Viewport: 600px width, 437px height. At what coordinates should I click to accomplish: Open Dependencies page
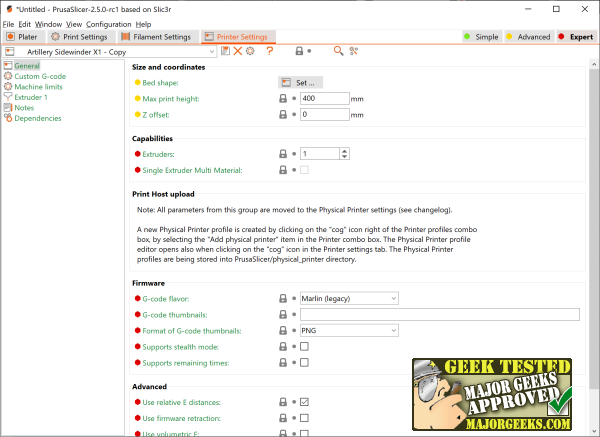(38, 118)
